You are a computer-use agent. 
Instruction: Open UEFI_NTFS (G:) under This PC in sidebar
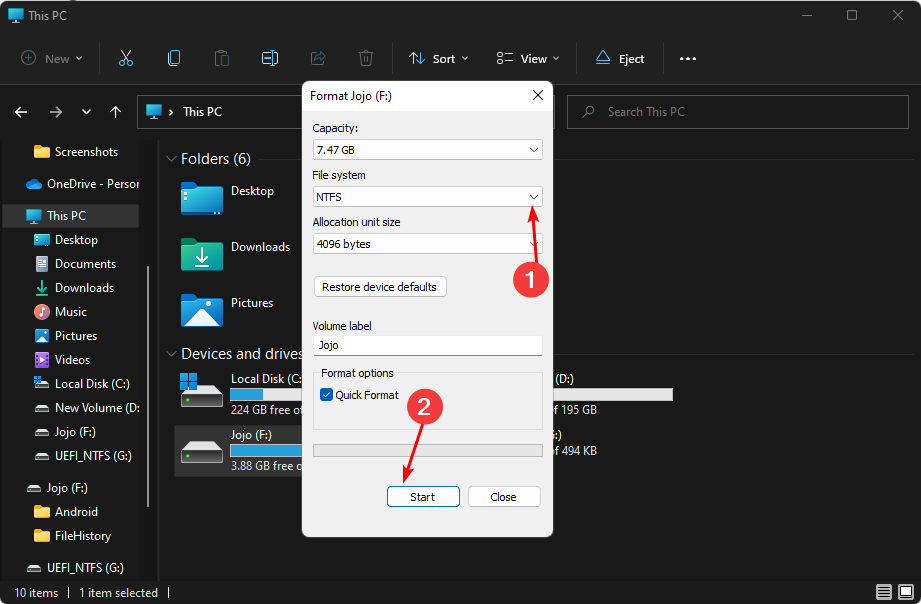83,456
